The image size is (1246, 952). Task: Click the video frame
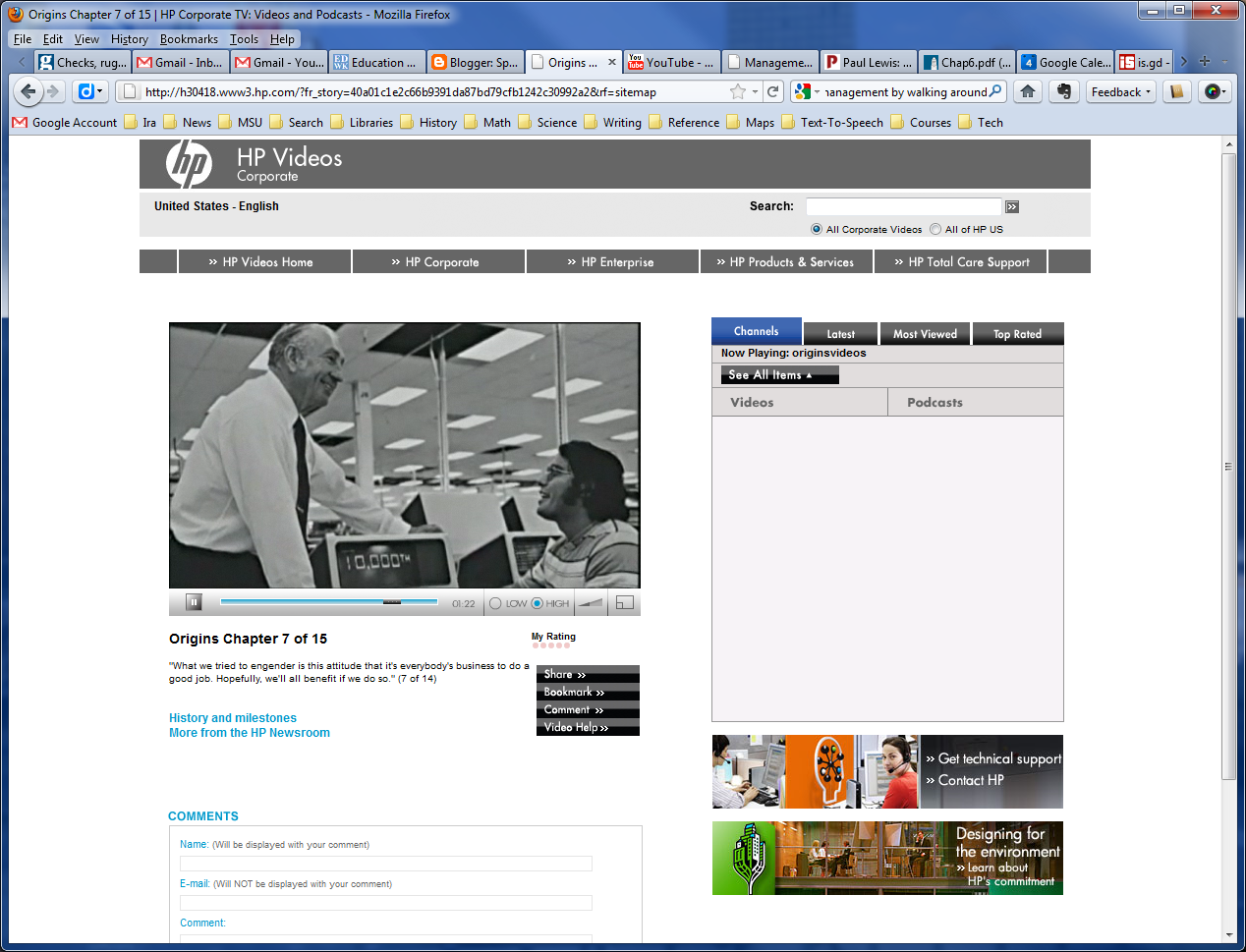405,456
